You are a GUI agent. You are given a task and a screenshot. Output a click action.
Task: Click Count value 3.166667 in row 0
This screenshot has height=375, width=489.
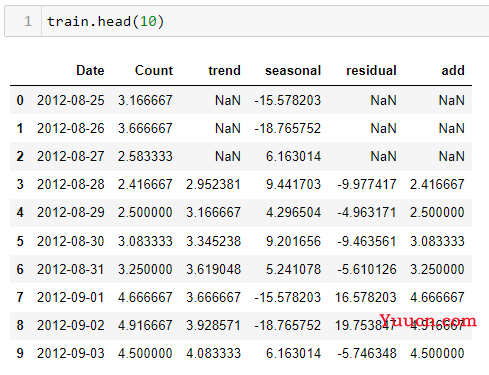(x=145, y=100)
